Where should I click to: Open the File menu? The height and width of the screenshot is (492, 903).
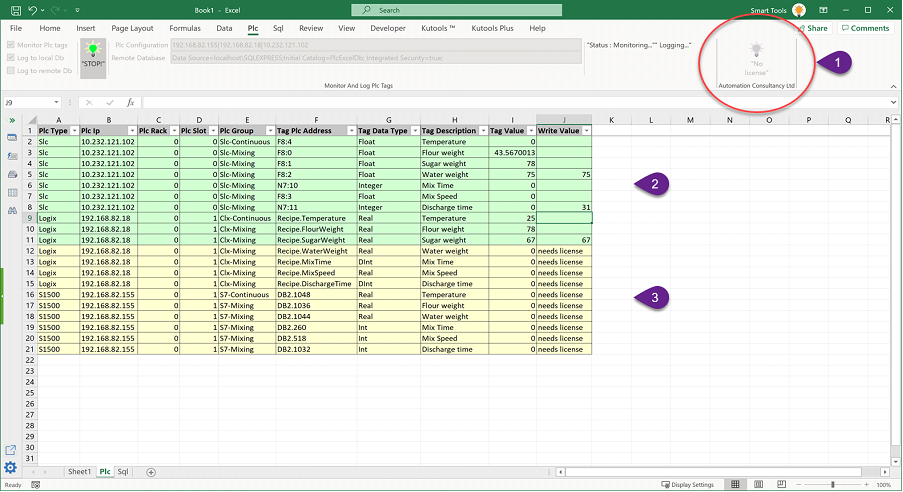click(16, 28)
